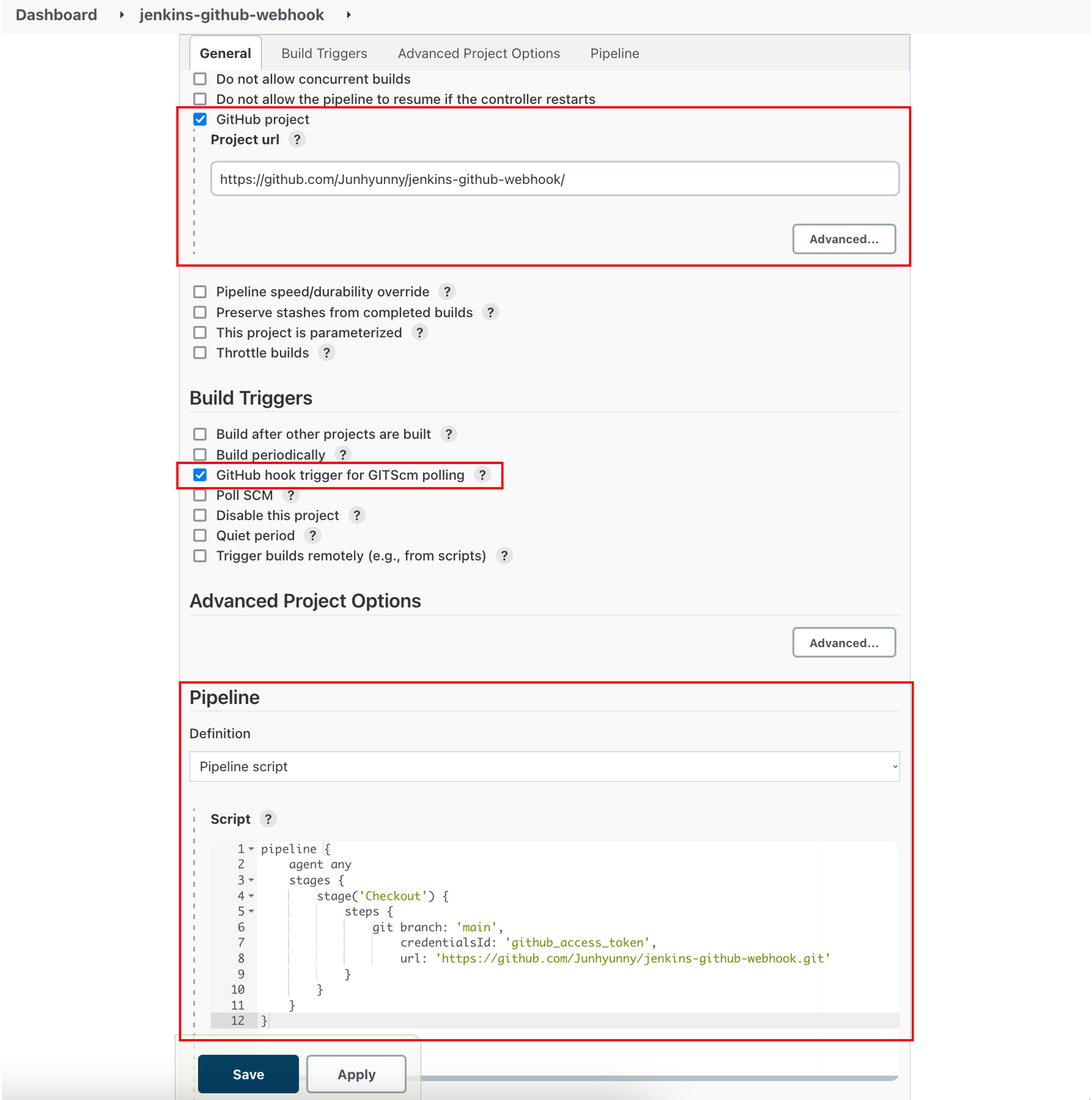Show help for Build periodically

pyautogui.click(x=342, y=455)
